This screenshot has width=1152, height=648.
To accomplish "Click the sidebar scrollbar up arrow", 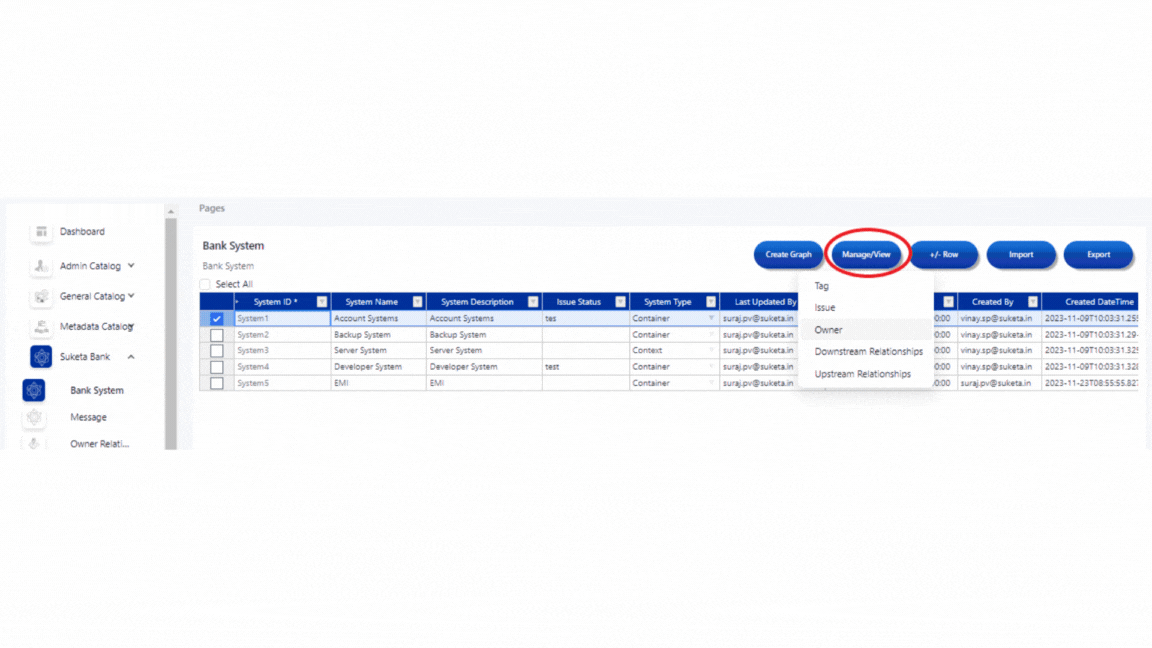I will coord(170,212).
